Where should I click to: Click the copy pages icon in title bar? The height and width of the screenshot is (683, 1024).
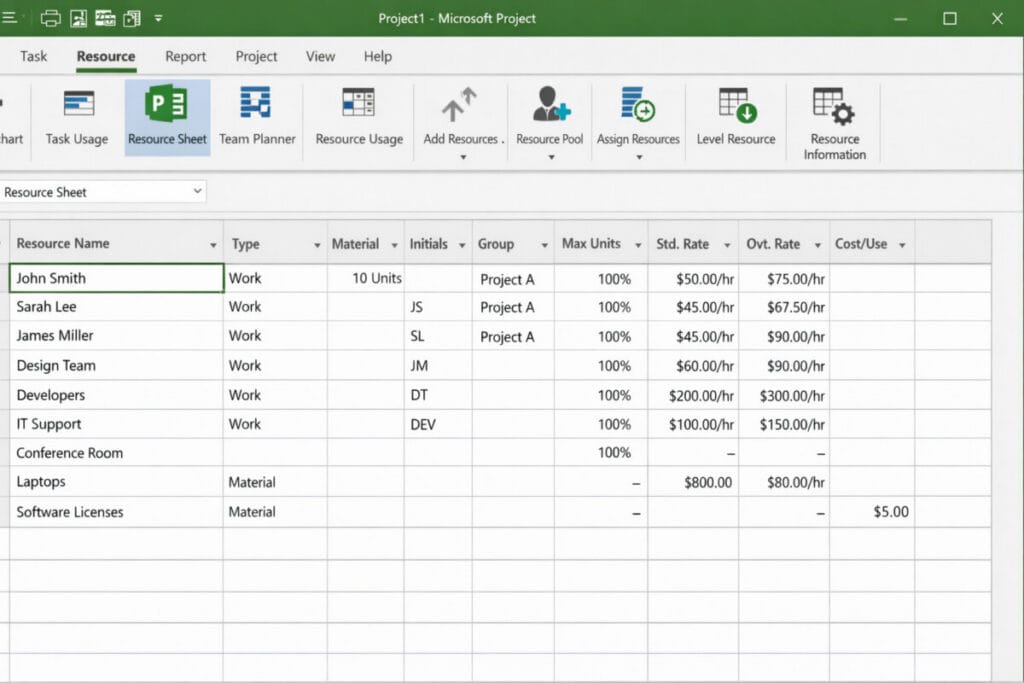pos(132,18)
